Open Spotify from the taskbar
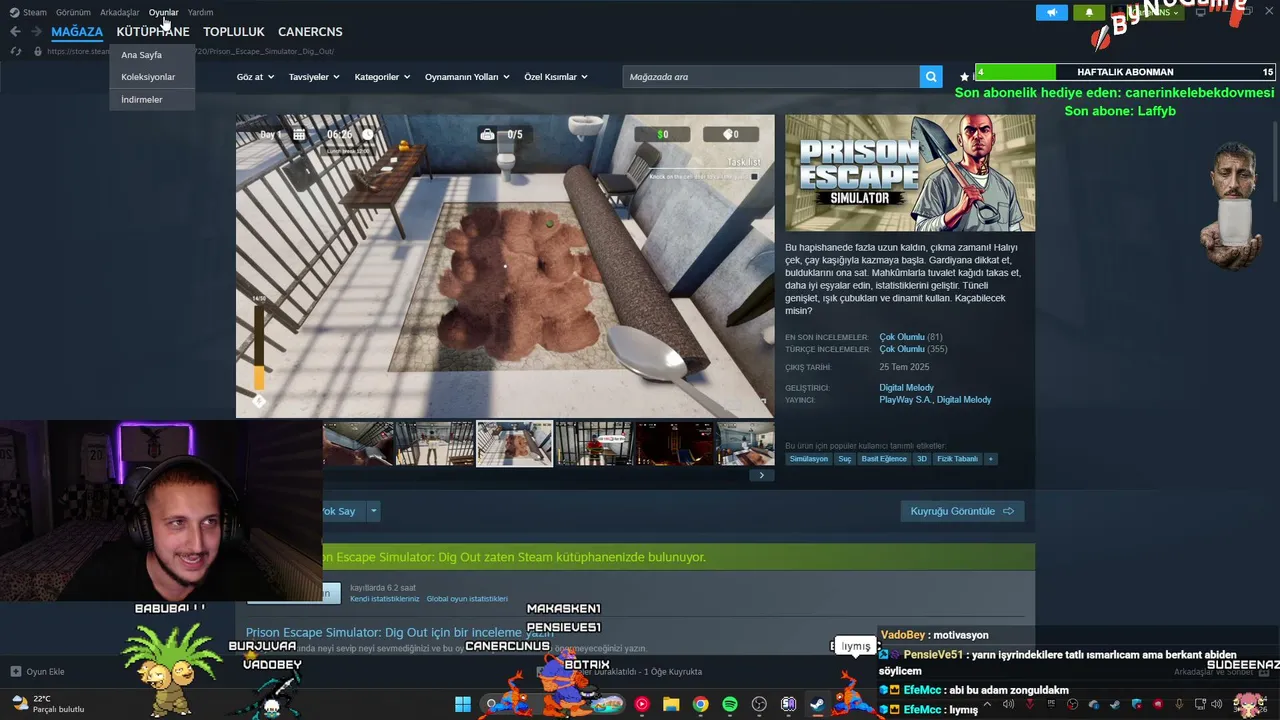Image resolution: width=1280 pixels, height=720 pixels. pos(730,704)
